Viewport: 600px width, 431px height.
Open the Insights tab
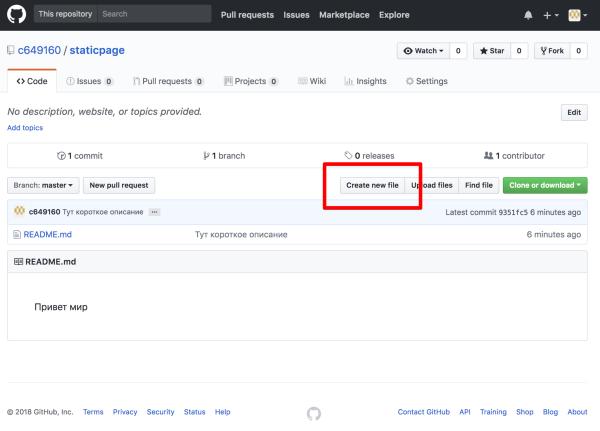coord(365,81)
